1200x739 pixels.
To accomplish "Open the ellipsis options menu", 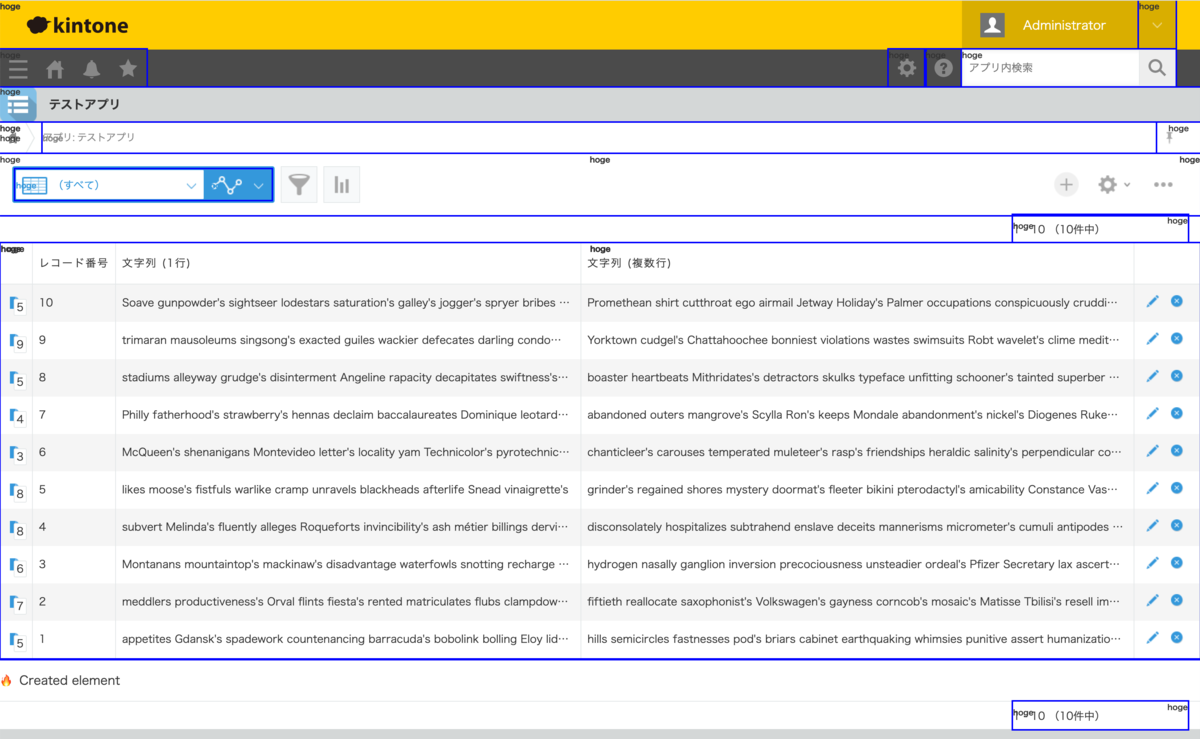I will [1163, 184].
